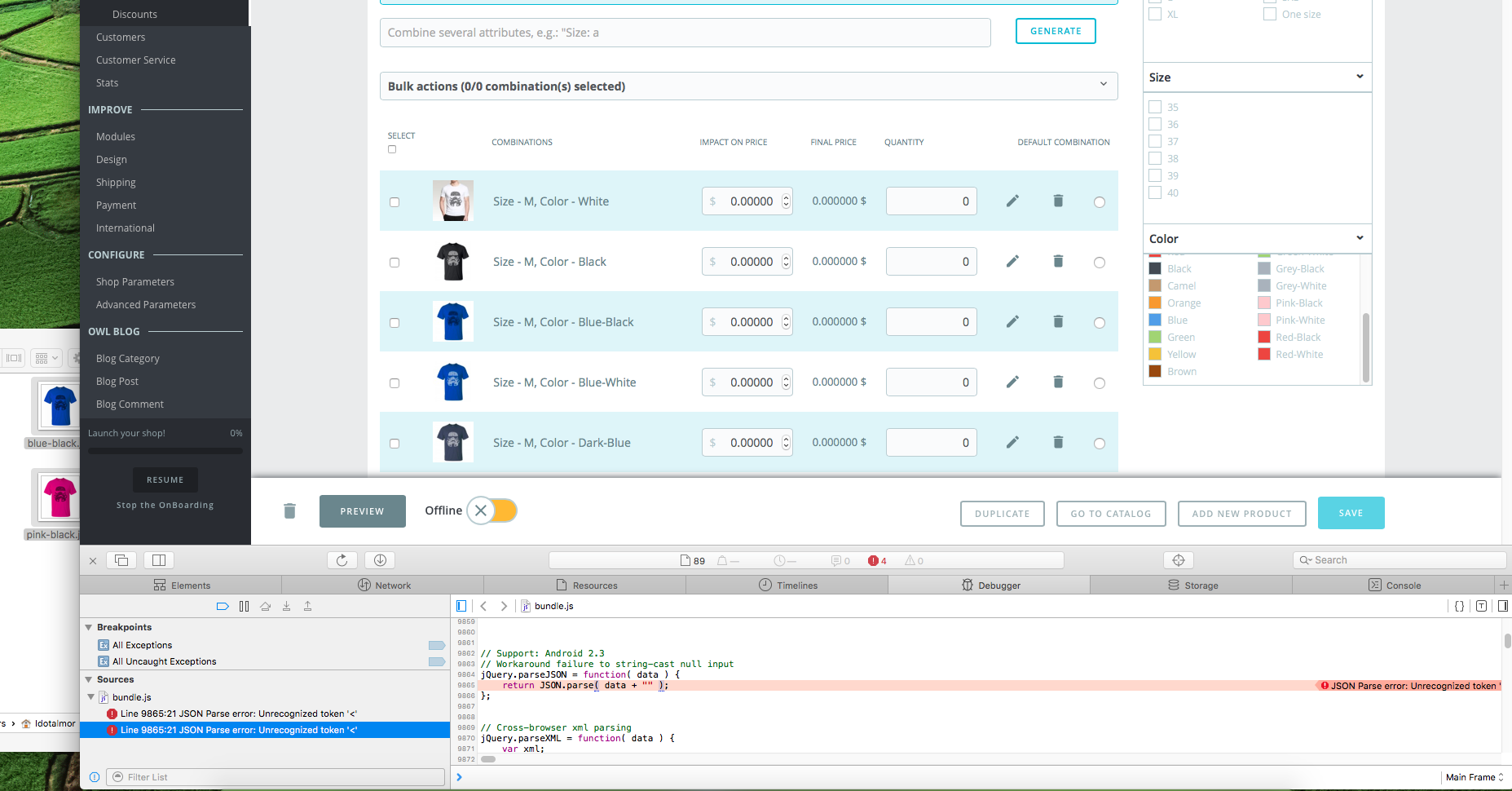Screen dimensions: 1512x791
Task: Open the blue-black shirt thumbnail in Finder
Action: tap(60, 406)
